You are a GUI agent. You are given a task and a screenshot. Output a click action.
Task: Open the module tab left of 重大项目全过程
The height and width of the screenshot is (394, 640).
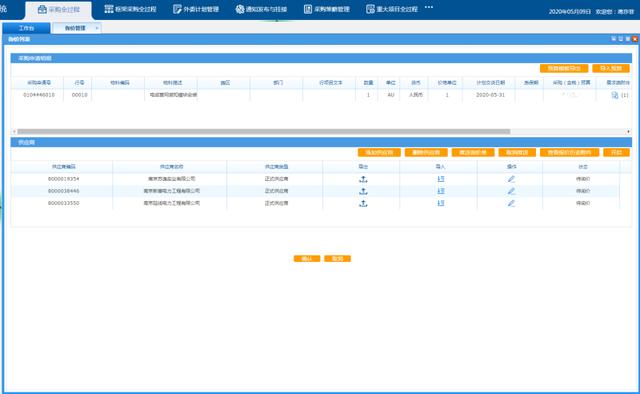327,9
